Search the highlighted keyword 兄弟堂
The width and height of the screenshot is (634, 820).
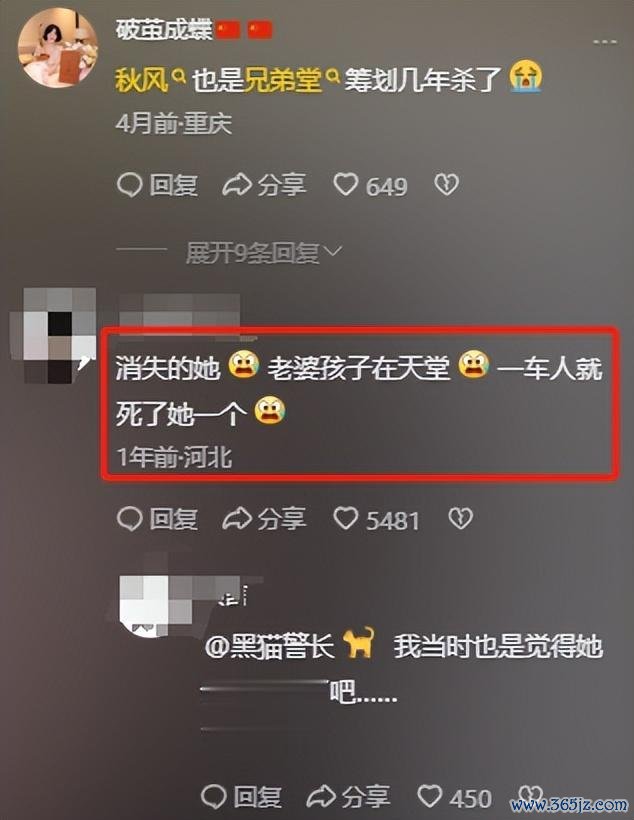click(291, 80)
